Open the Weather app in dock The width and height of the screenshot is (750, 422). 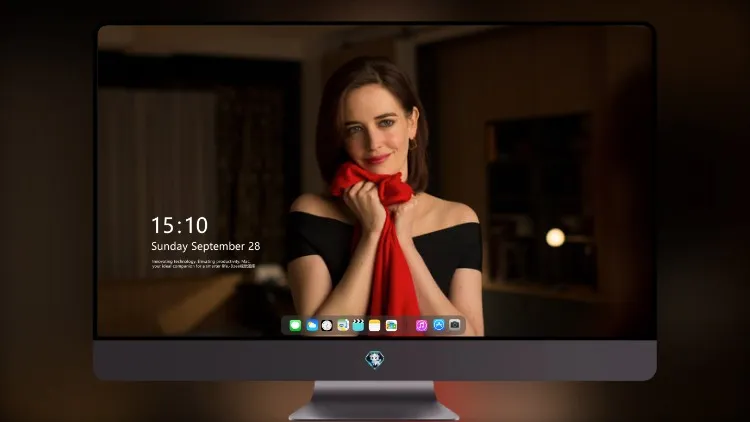pos(311,326)
